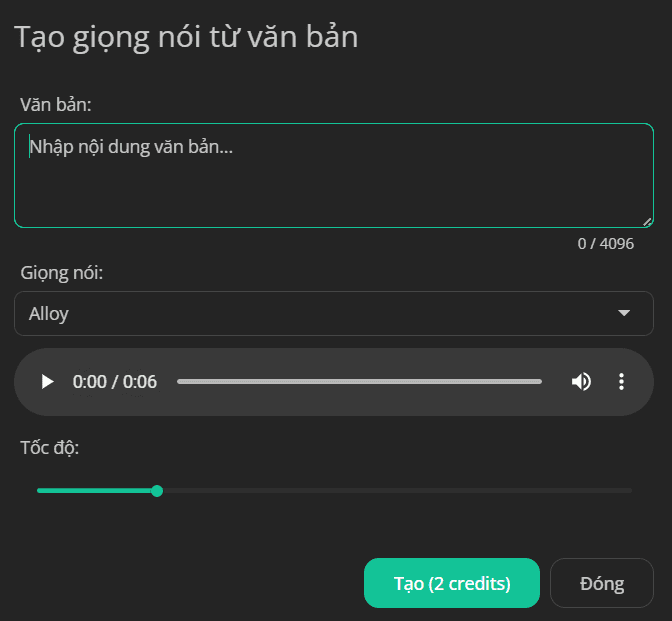
Task: Click the unfilled speed slider track
Action: click(x=397, y=491)
